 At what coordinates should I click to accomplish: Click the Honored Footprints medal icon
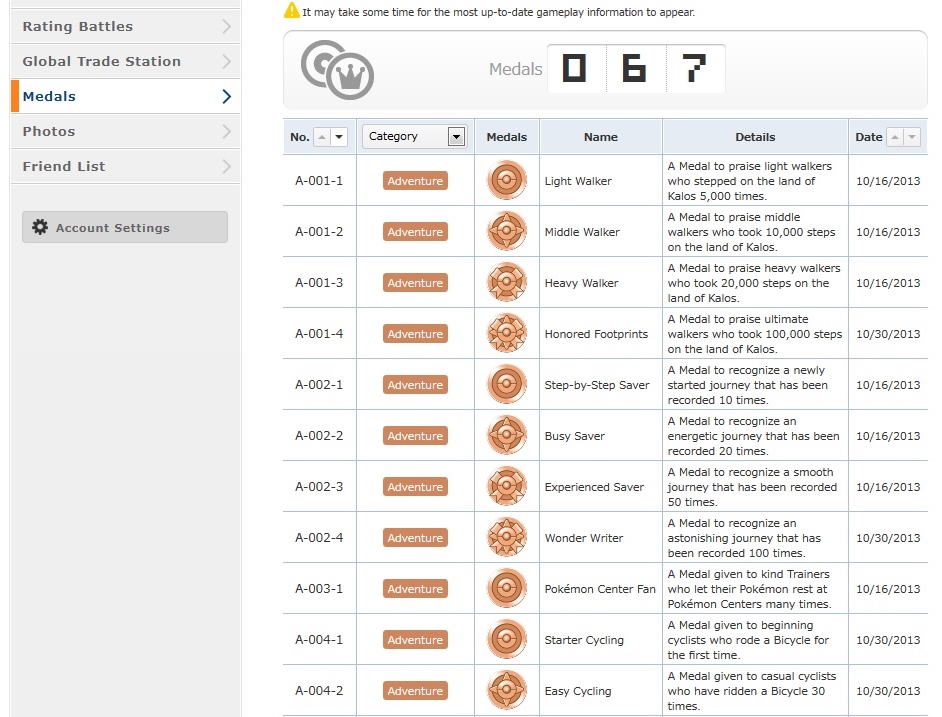click(x=506, y=334)
